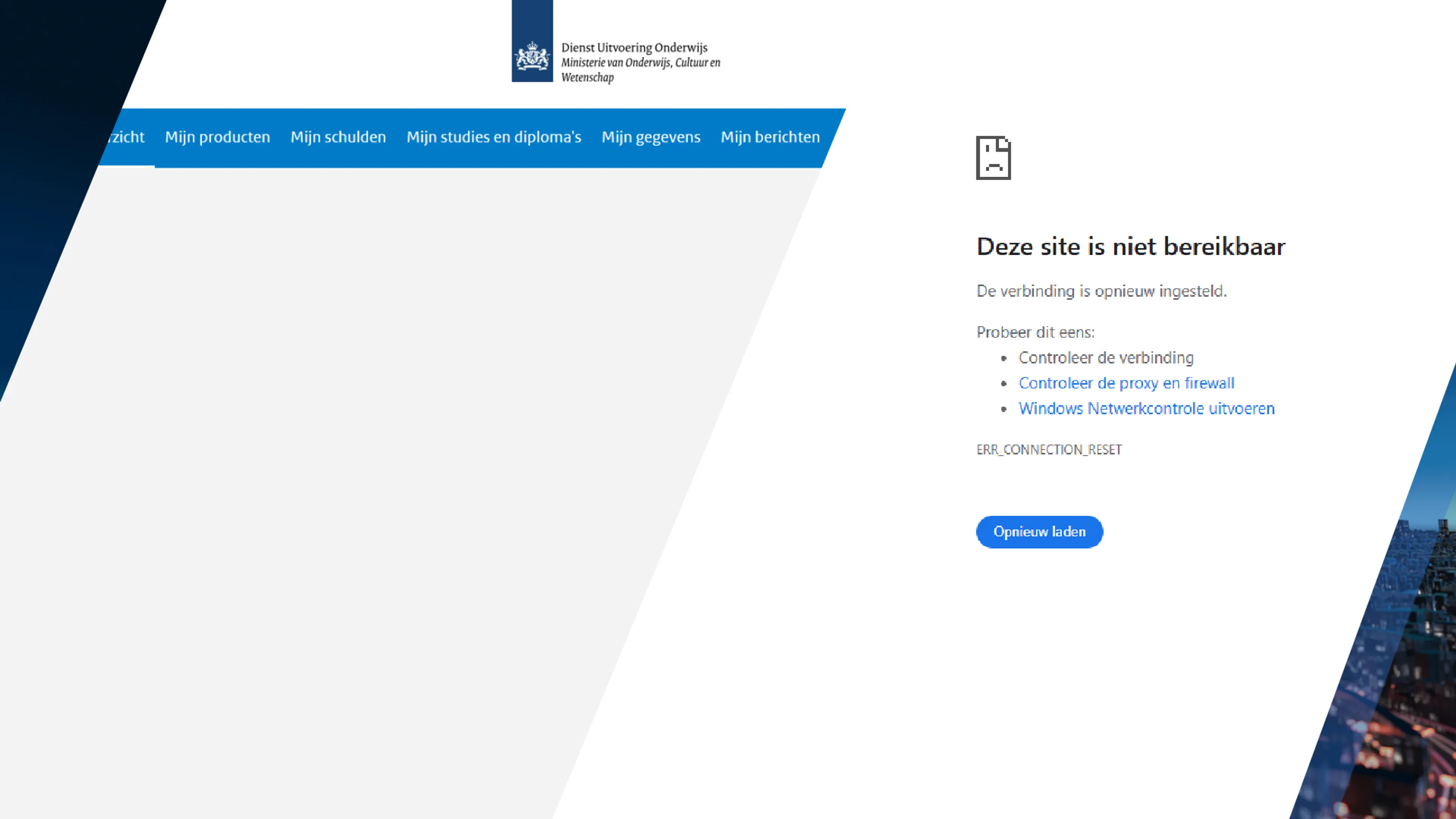Screen dimensions: 1456x819
Task: Click the Opnieuw laden button
Action: (1039, 532)
